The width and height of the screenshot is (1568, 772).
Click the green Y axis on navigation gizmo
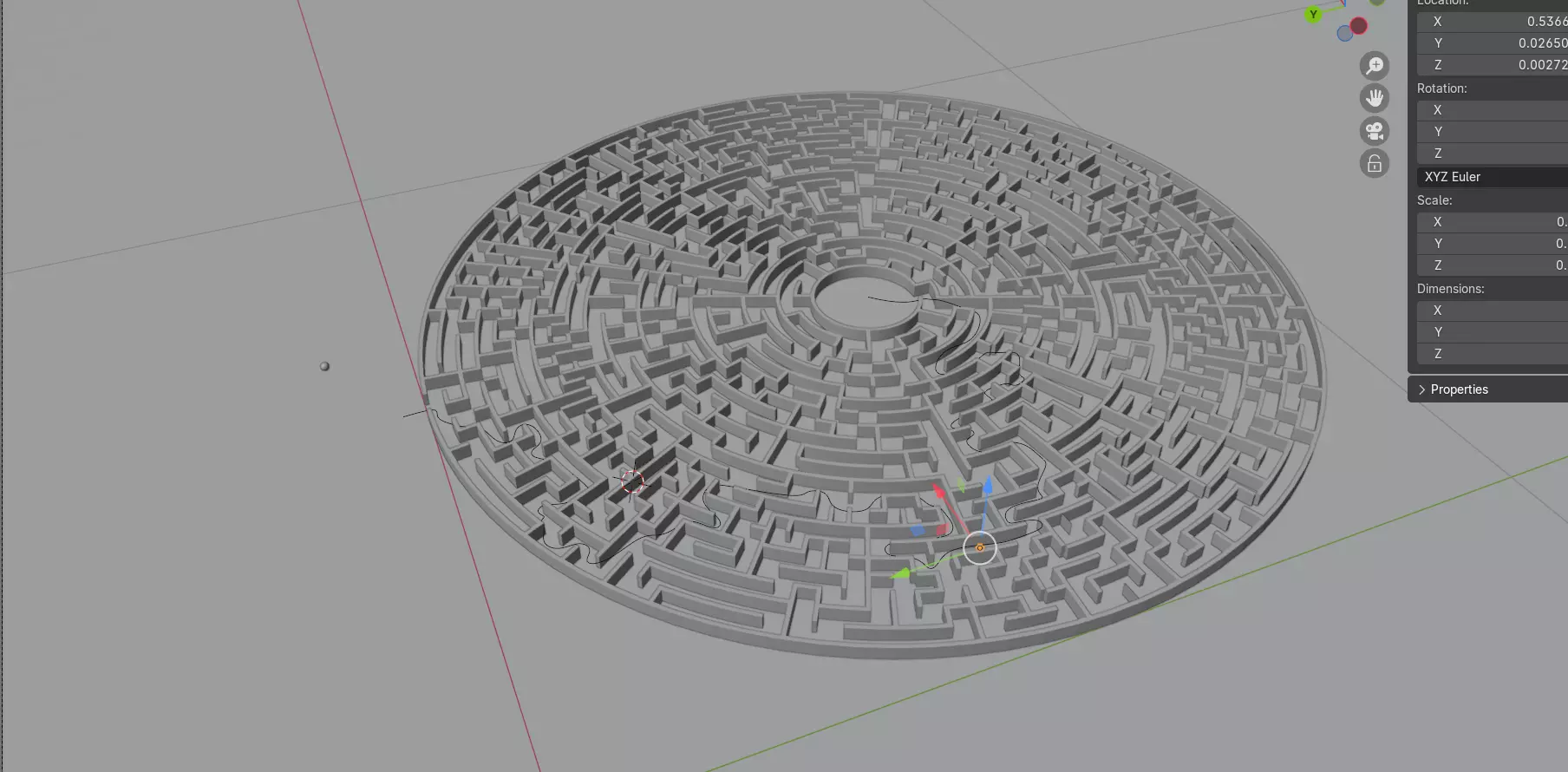pos(1314,14)
